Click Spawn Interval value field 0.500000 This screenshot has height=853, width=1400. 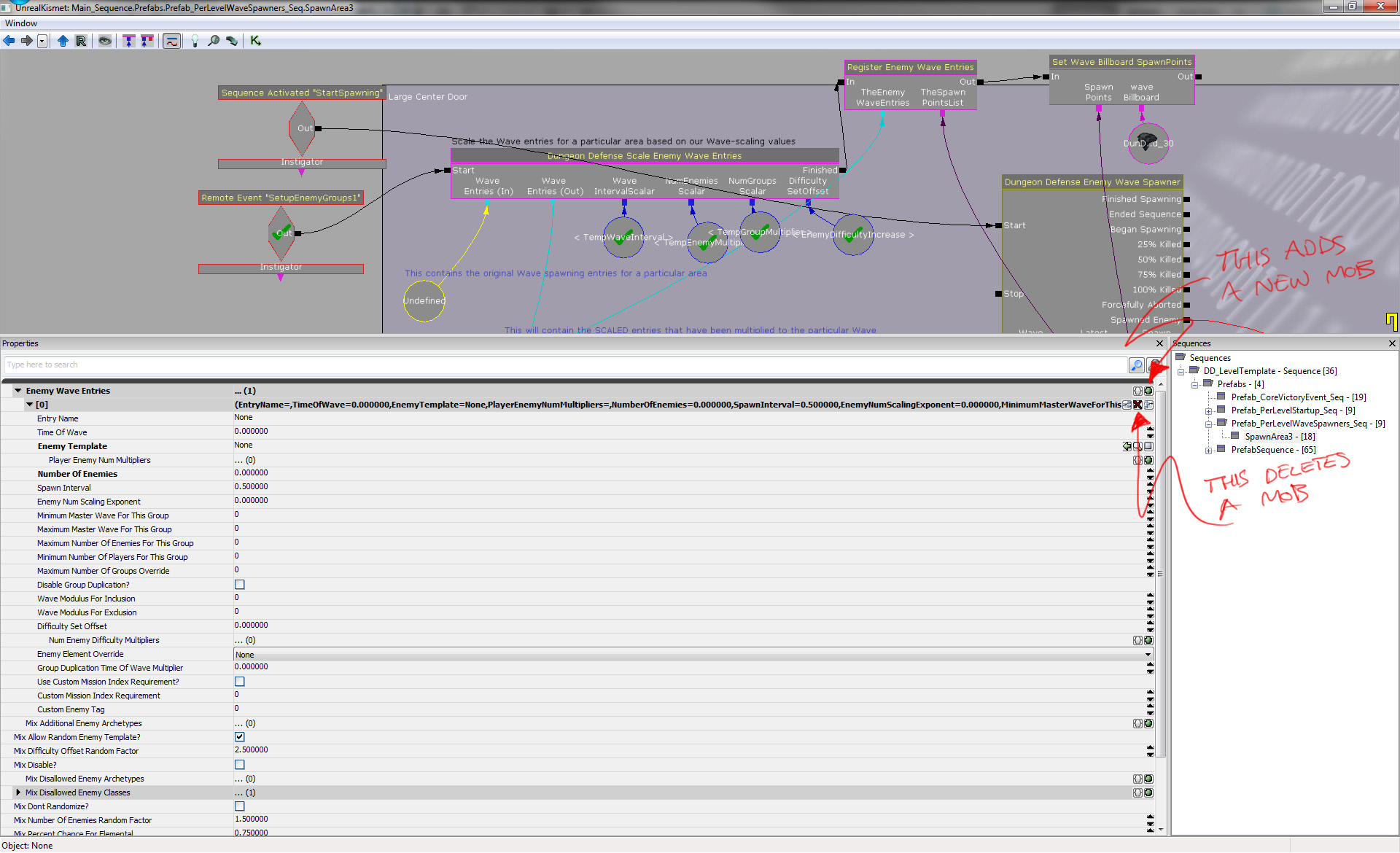(x=689, y=487)
